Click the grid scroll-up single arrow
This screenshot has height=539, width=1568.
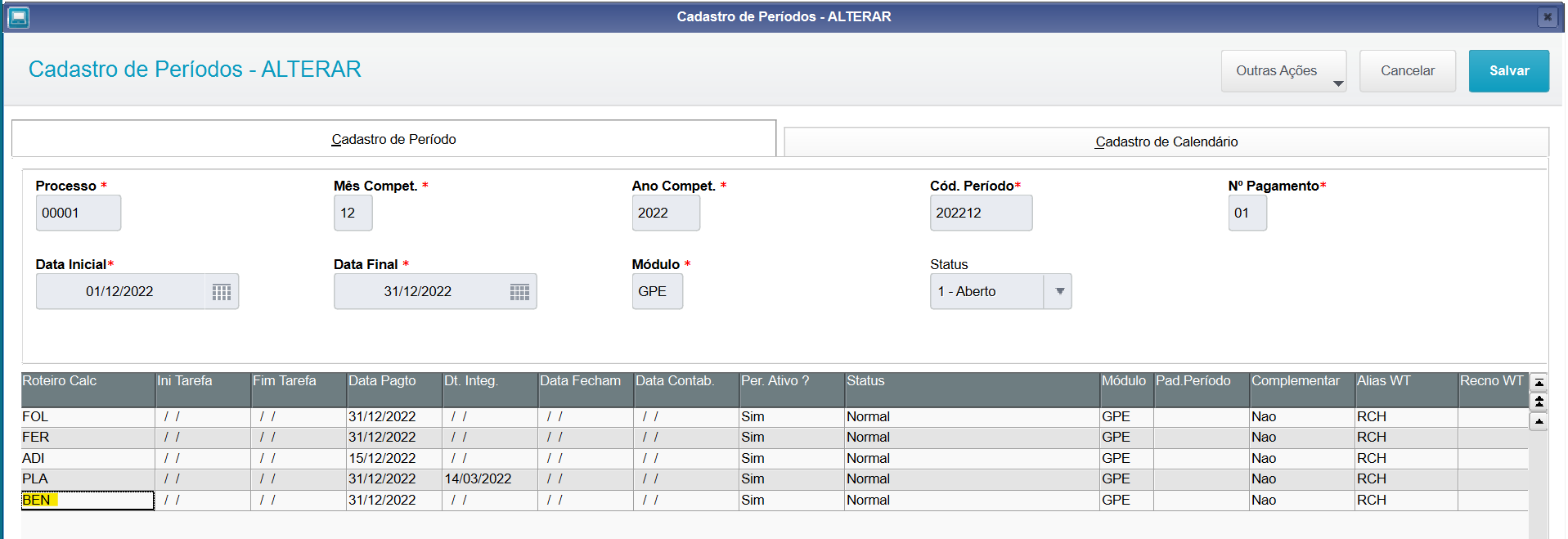[1539, 422]
